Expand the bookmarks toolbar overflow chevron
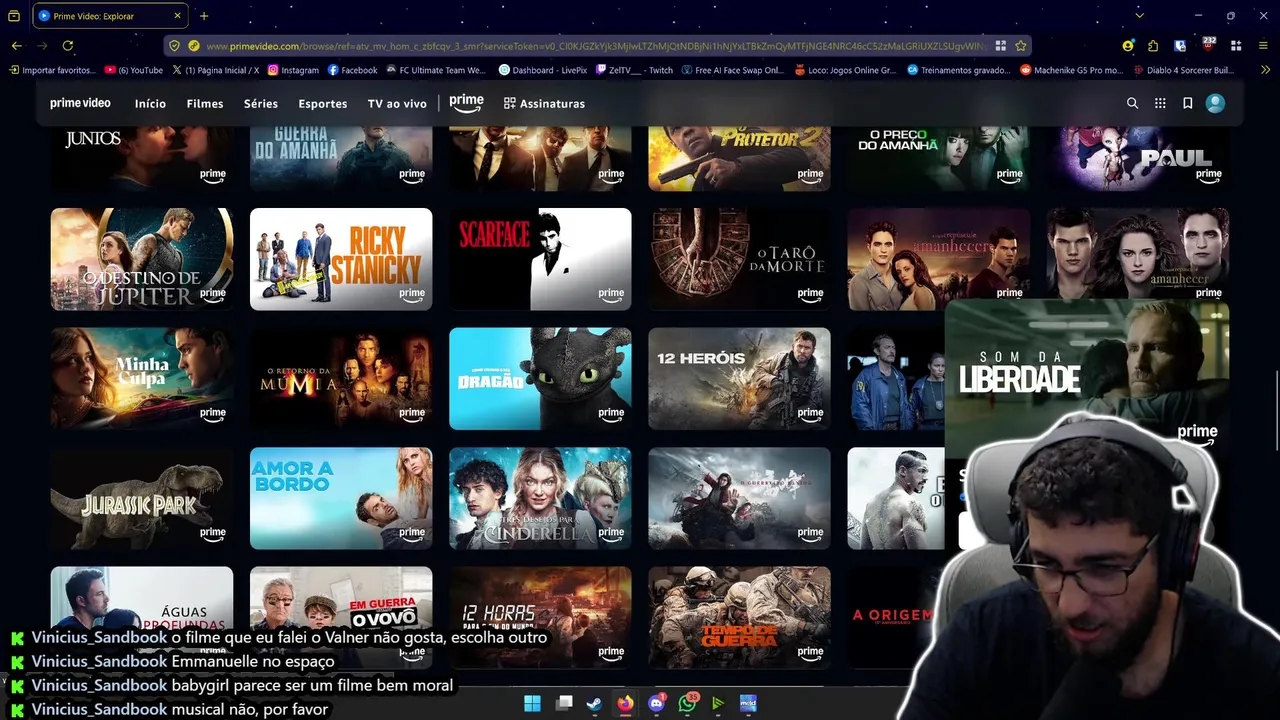 click(x=1264, y=70)
